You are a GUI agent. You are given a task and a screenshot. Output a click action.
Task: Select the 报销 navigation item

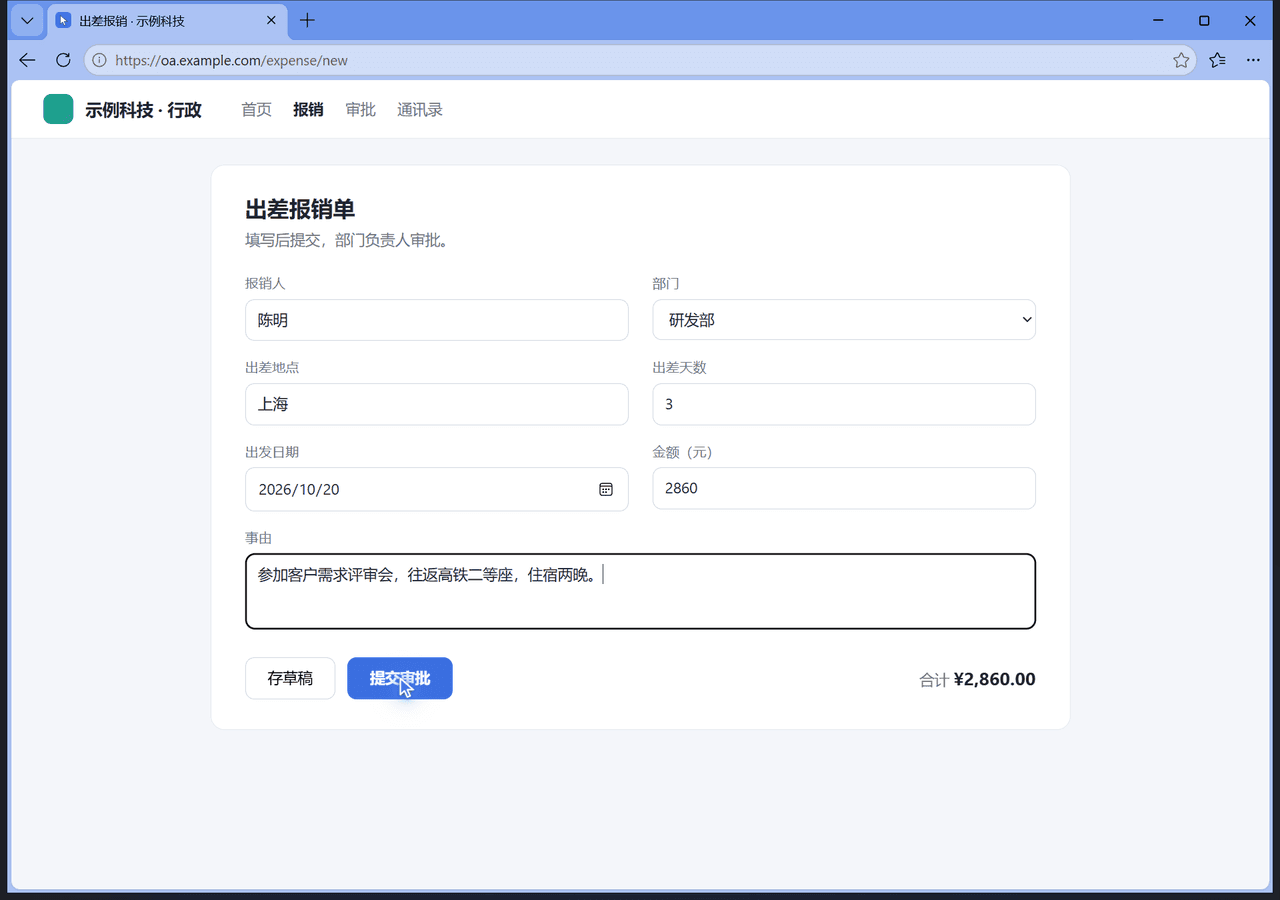click(x=308, y=110)
